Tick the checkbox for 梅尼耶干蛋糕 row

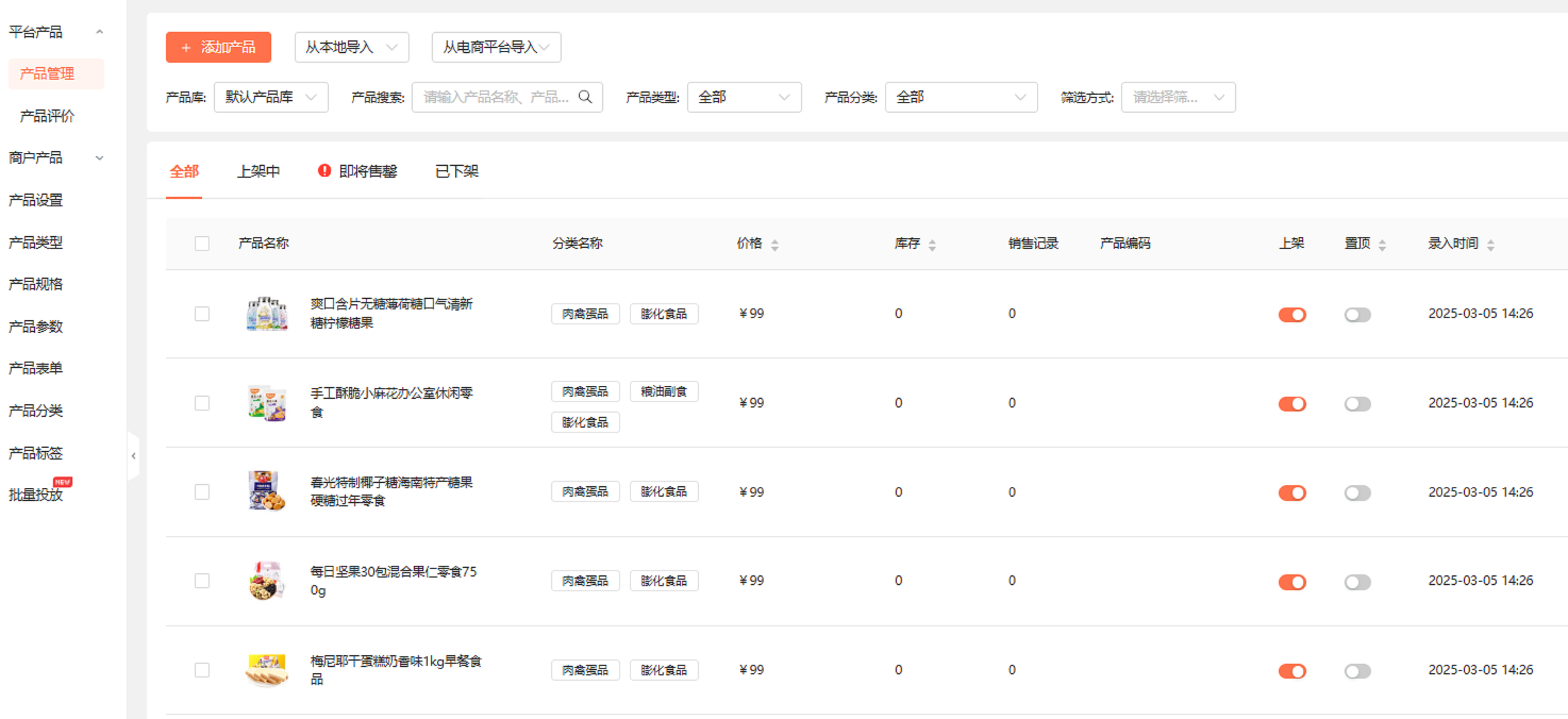202,670
